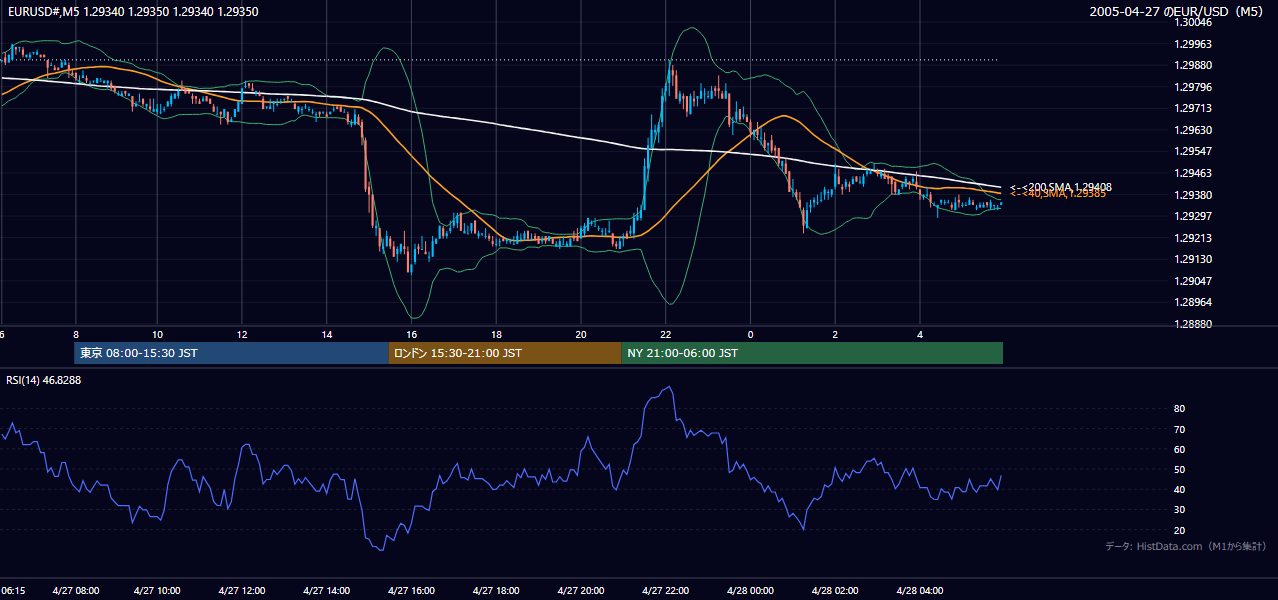Click price axis value 1.29796
This screenshot has height=600, width=1278.
pyautogui.click(x=1194, y=87)
